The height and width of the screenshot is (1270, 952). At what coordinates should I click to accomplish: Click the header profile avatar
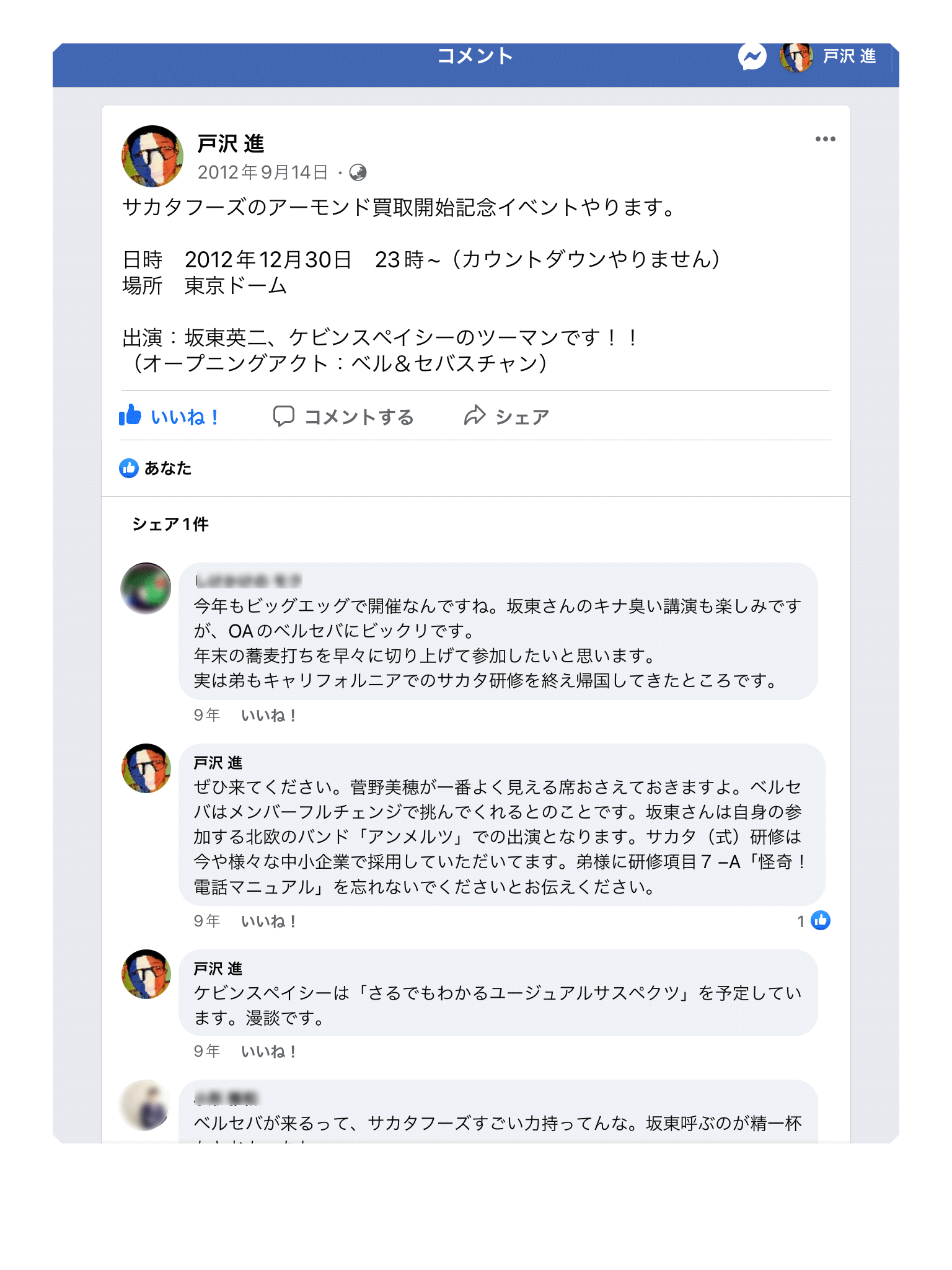[796, 57]
